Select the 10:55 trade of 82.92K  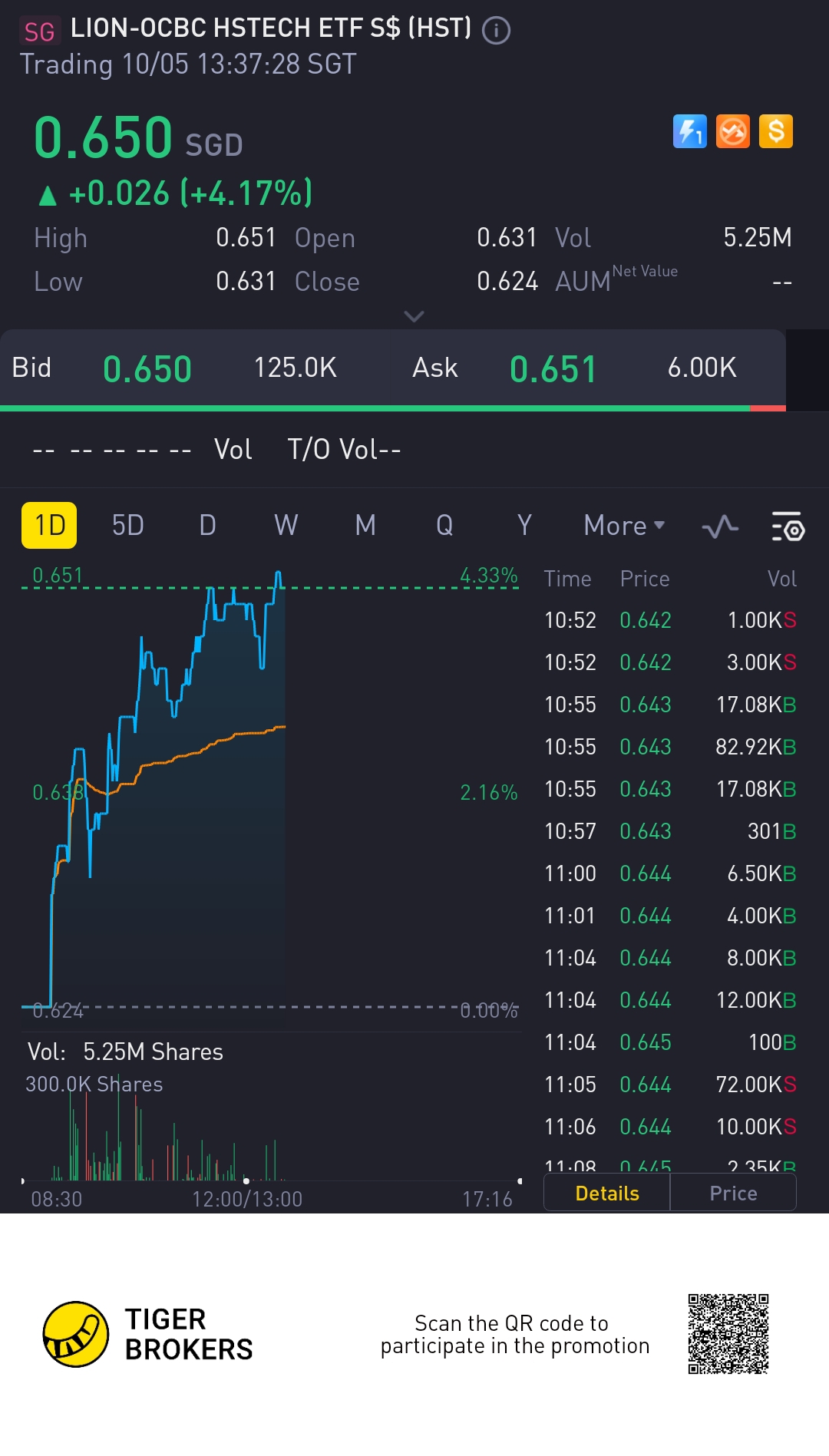click(x=670, y=747)
